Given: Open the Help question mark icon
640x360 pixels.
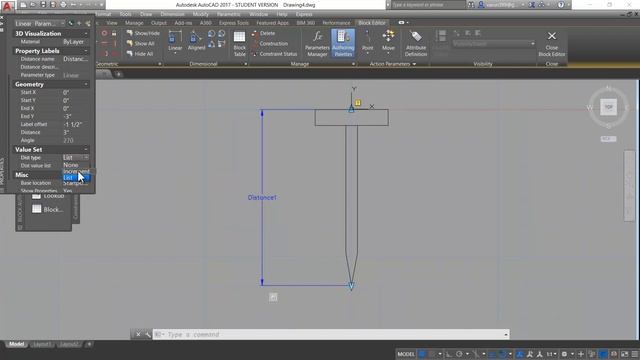Looking at the screenshot, I should tap(561, 5).
